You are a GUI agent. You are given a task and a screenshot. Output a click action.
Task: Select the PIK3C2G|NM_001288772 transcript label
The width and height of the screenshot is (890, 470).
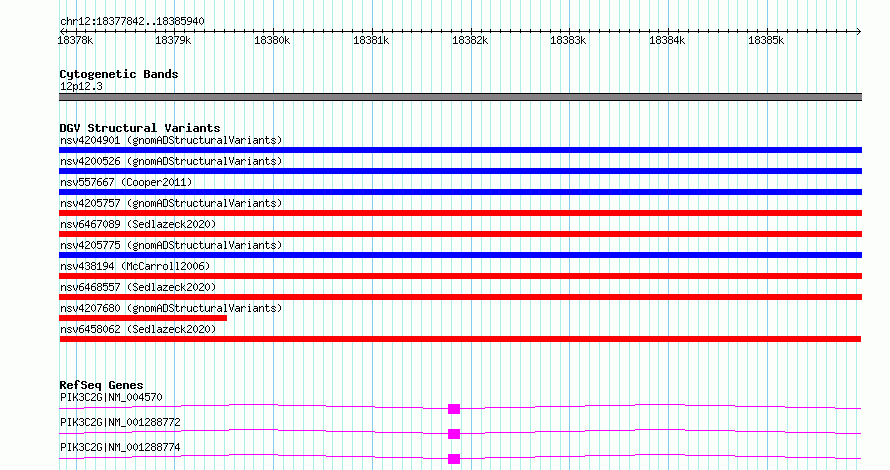(x=120, y=422)
